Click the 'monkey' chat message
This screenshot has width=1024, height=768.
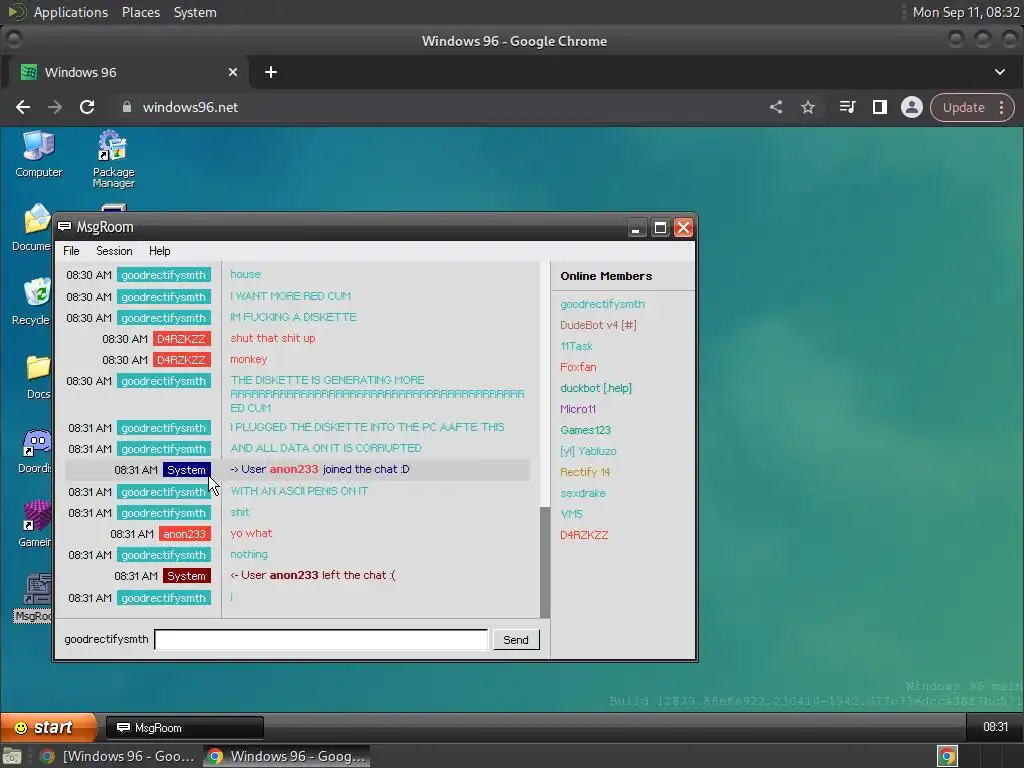tap(248, 359)
